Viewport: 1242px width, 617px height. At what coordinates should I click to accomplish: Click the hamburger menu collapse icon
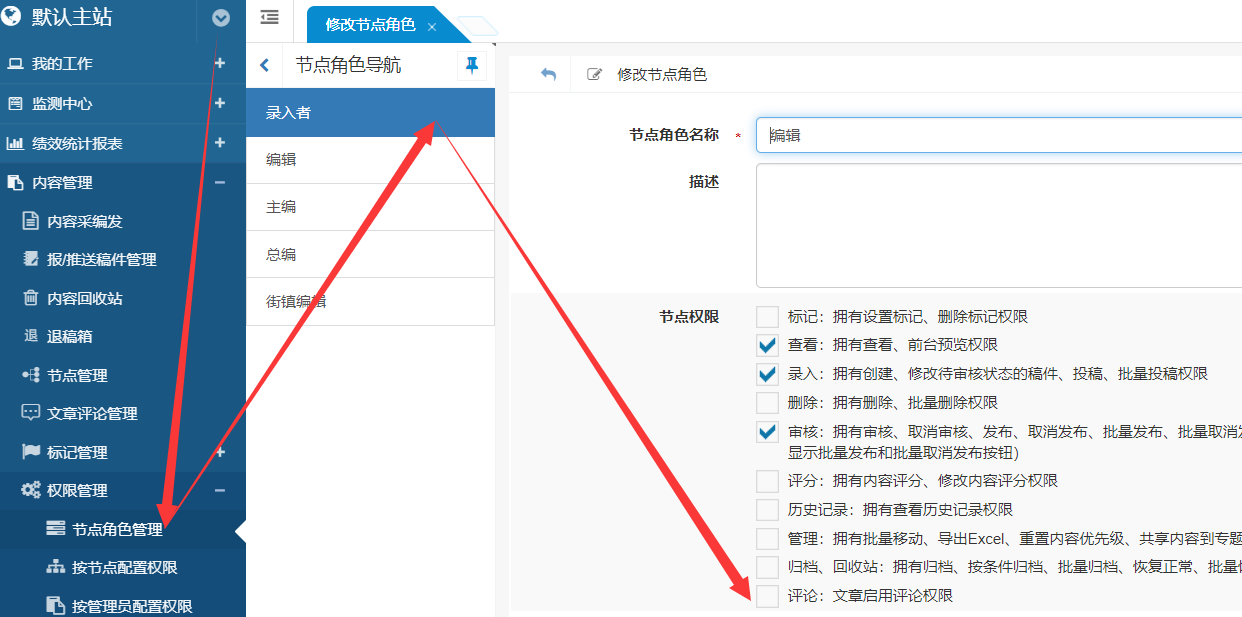[x=269, y=17]
